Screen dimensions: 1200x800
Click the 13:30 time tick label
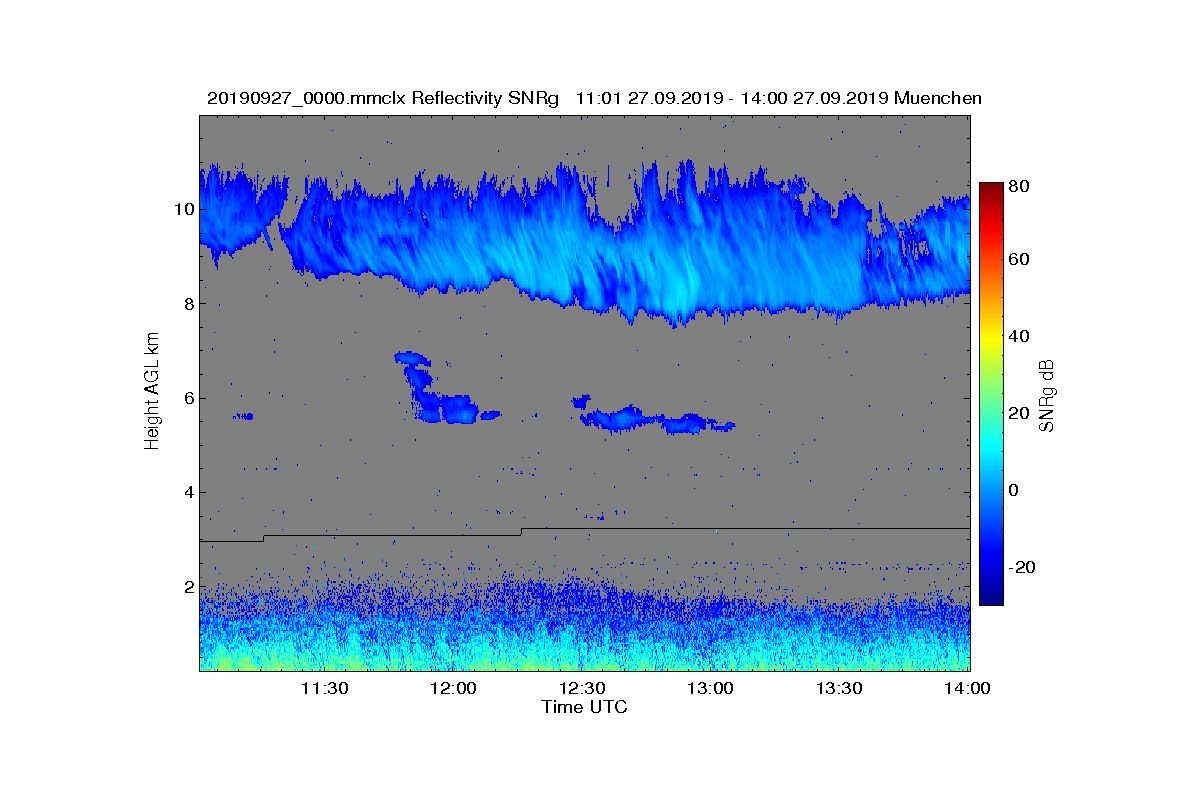[840, 688]
